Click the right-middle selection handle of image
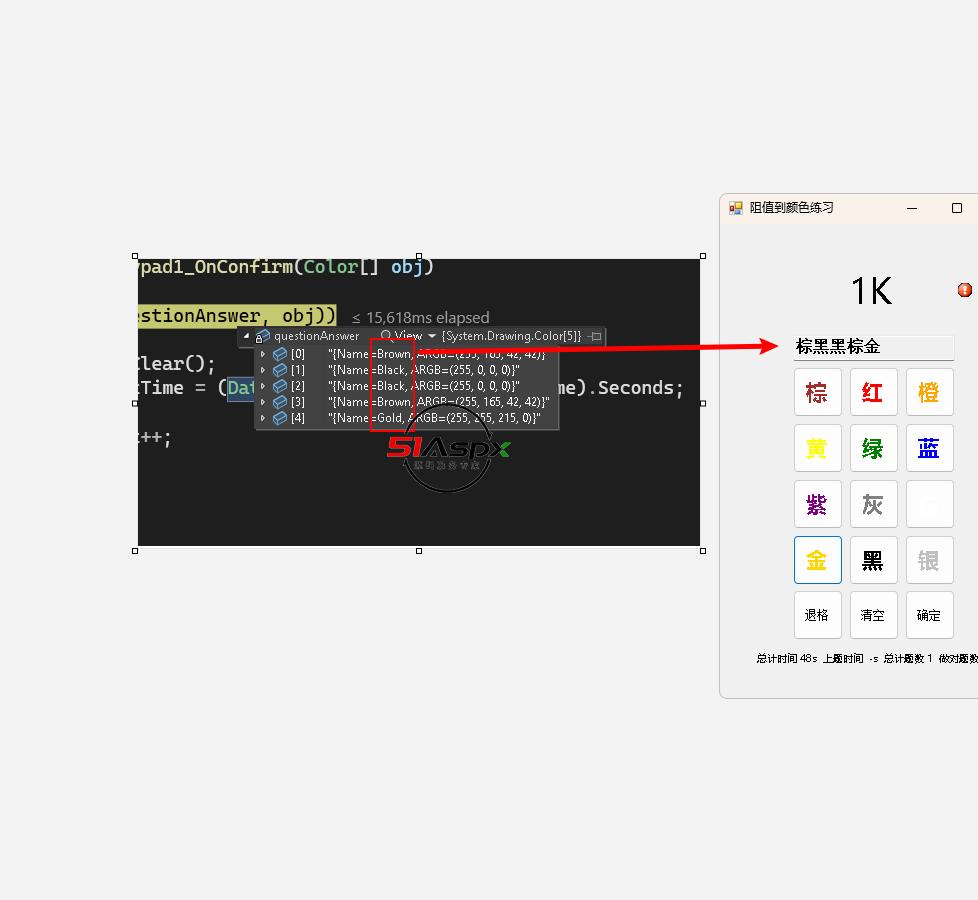The width and height of the screenshot is (978, 900). (703, 404)
